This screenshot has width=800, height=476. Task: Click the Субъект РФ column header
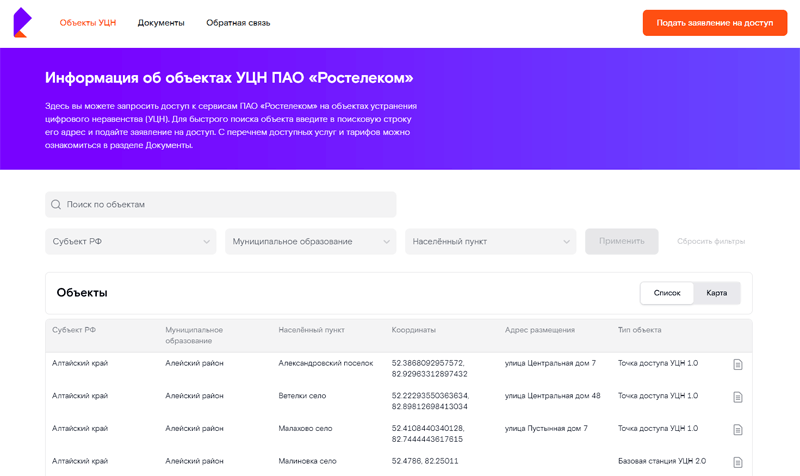74,330
